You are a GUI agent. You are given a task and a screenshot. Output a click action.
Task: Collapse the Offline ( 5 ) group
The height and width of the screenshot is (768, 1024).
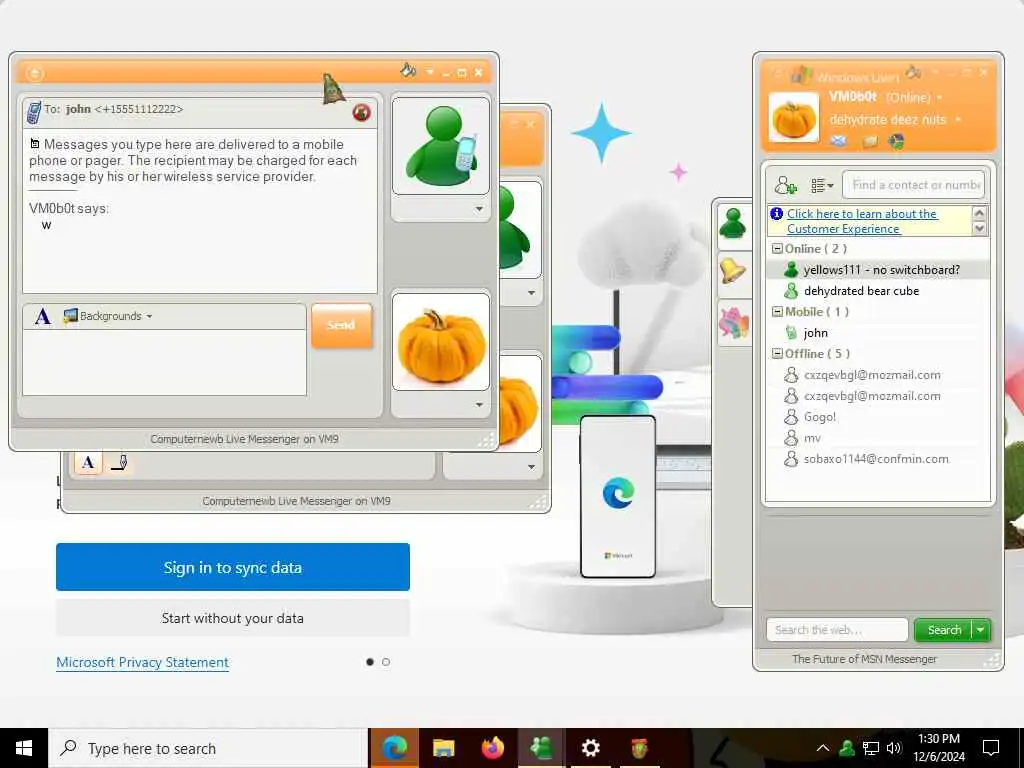(x=777, y=353)
